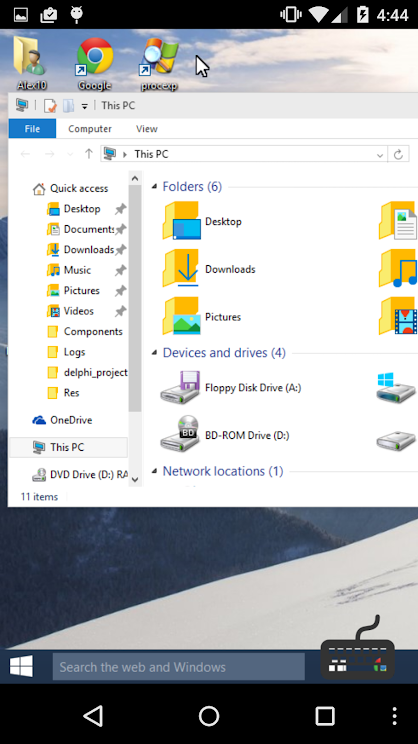418x744 pixels.
Task: Open Floppy Disk Drive (A:)
Action: tap(231, 388)
